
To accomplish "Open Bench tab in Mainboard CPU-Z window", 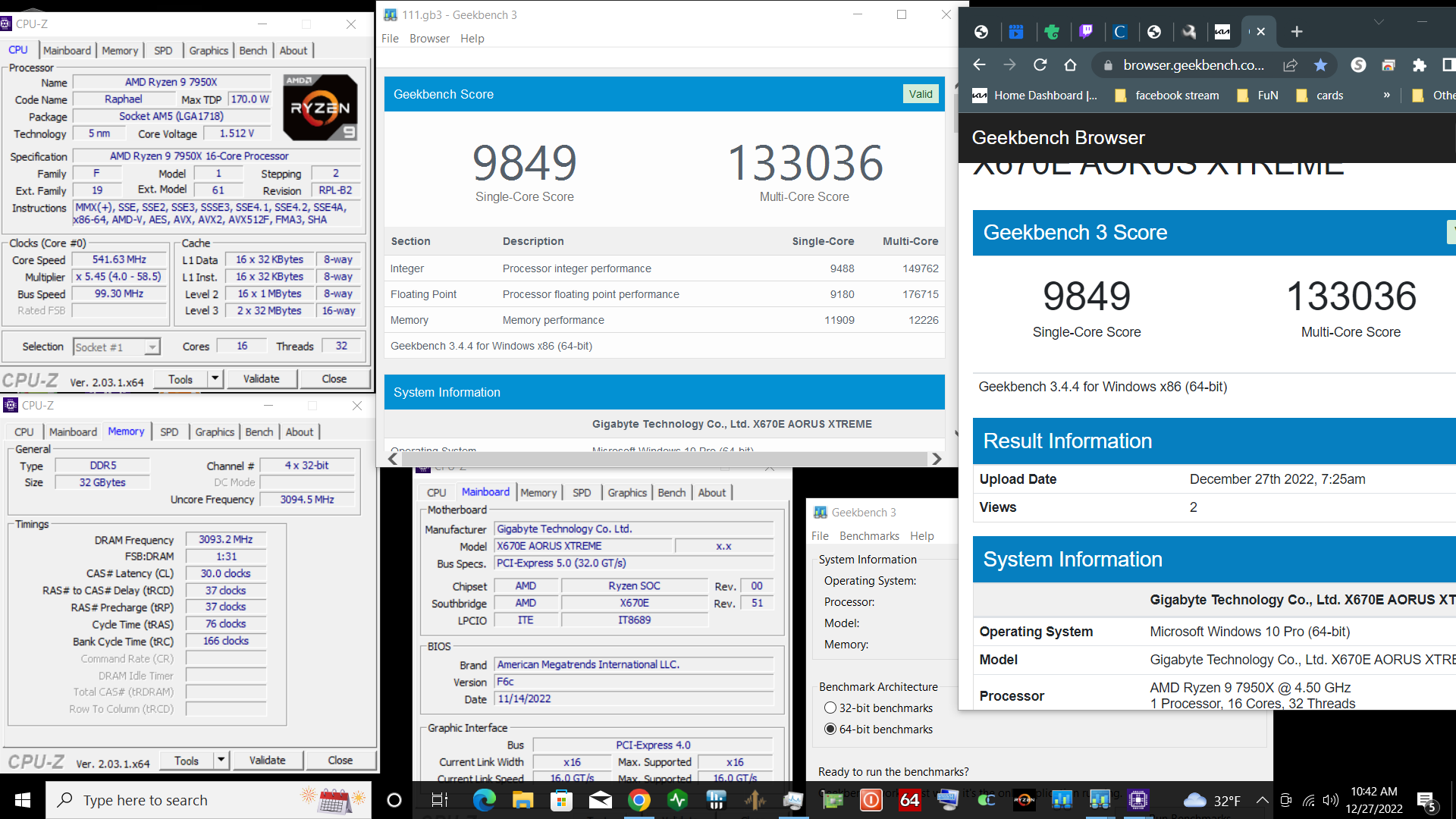I will pyautogui.click(x=671, y=492).
